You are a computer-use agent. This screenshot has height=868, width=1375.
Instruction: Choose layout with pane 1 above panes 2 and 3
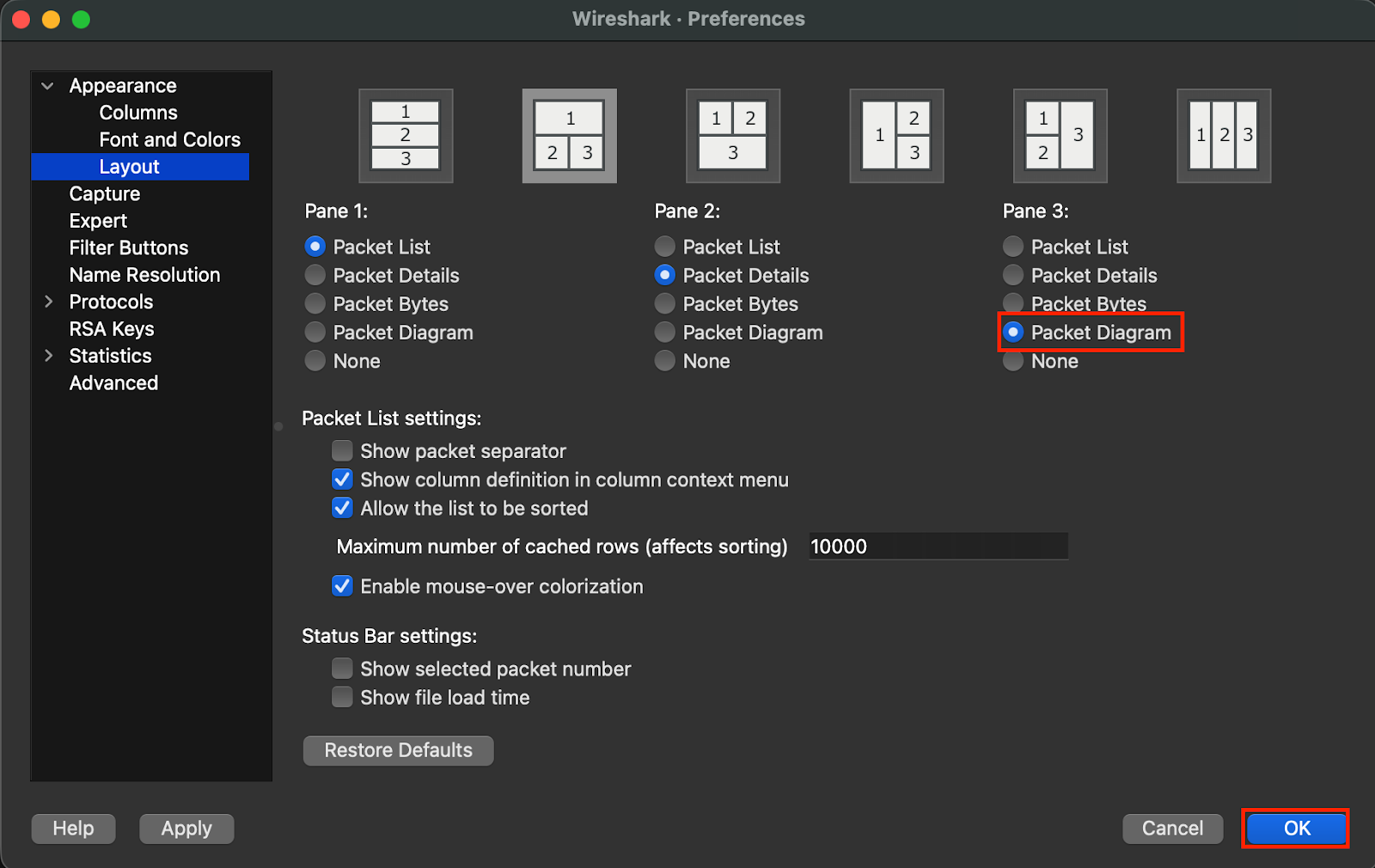[x=570, y=136]
